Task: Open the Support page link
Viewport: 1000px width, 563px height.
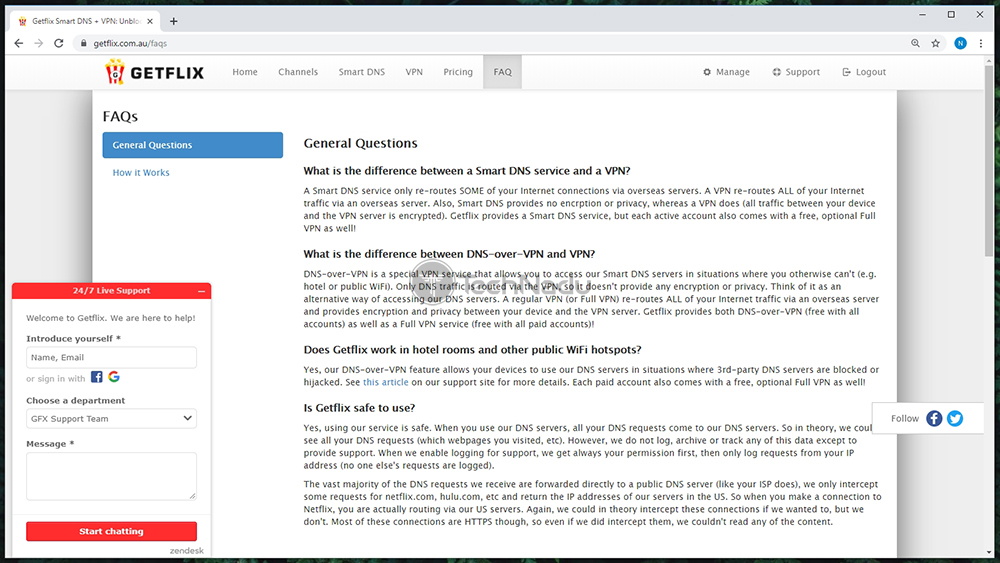Action: click(796, 72)
